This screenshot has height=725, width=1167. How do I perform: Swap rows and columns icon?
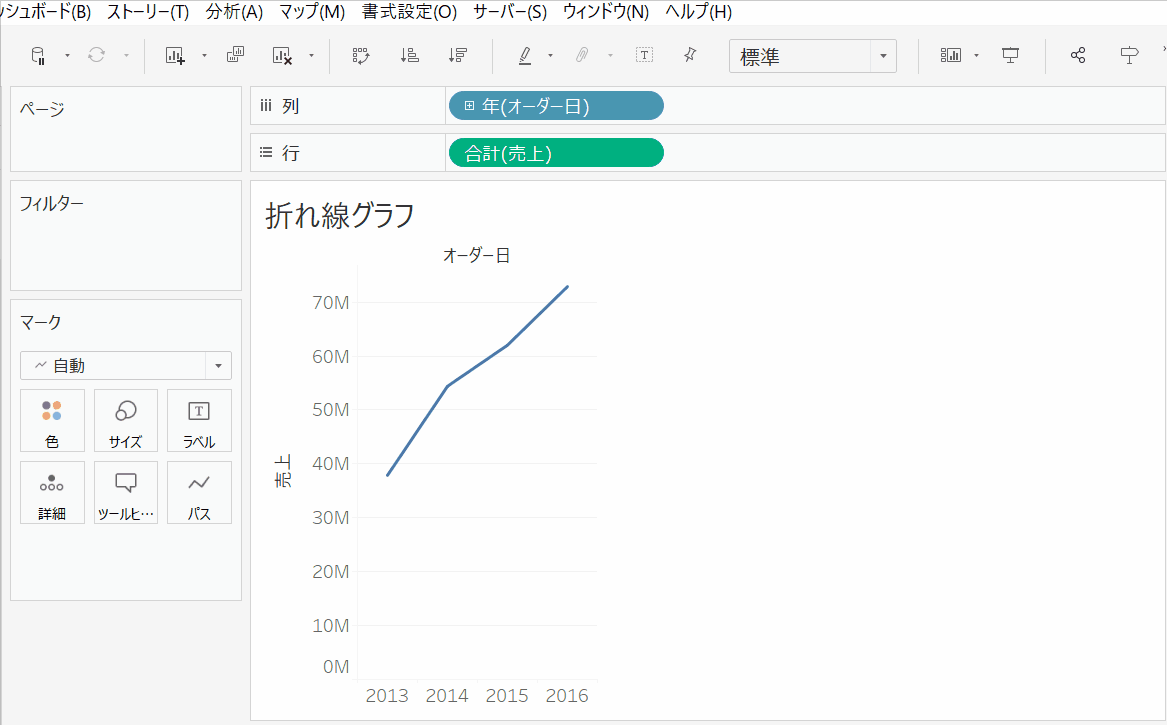361,56
